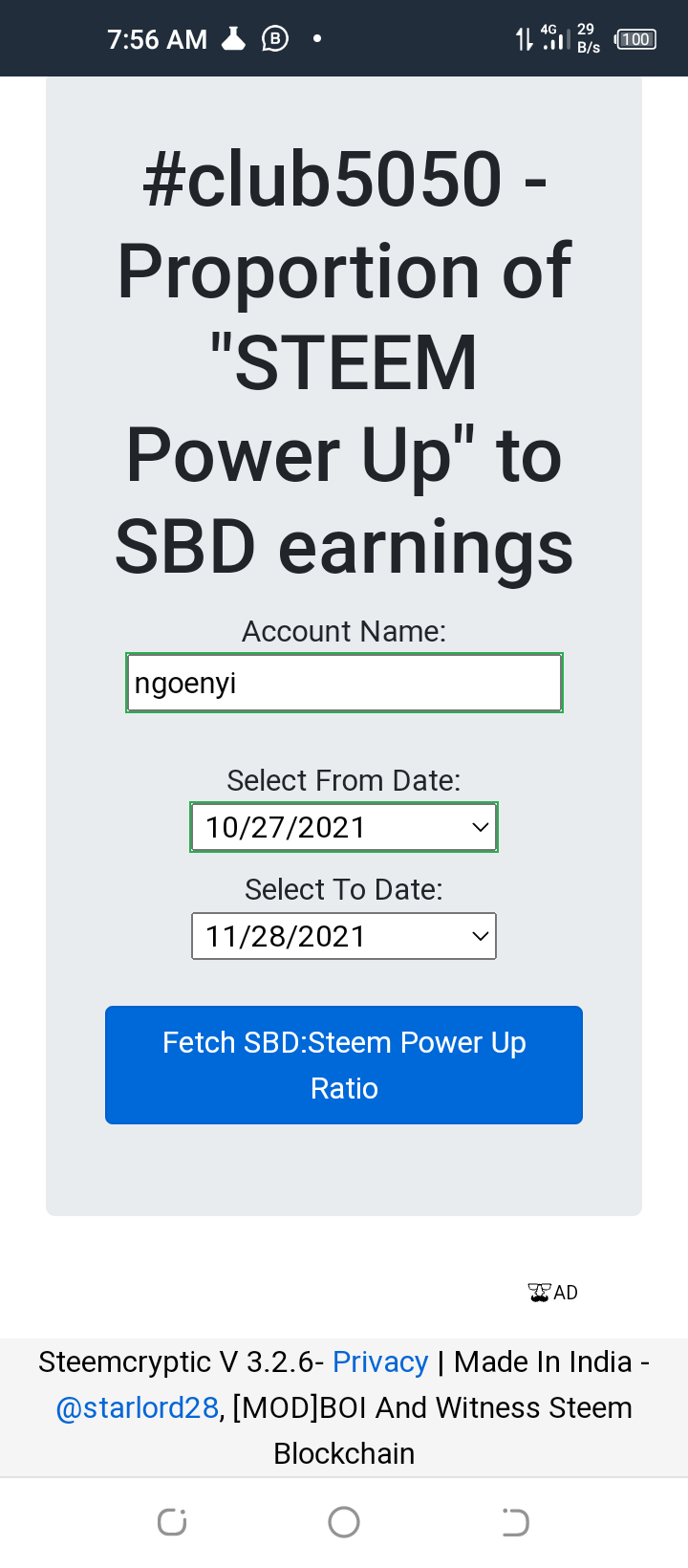
Task: Fetch SBD:Steem Power Up Ratio
Action: pos(344,1065)
